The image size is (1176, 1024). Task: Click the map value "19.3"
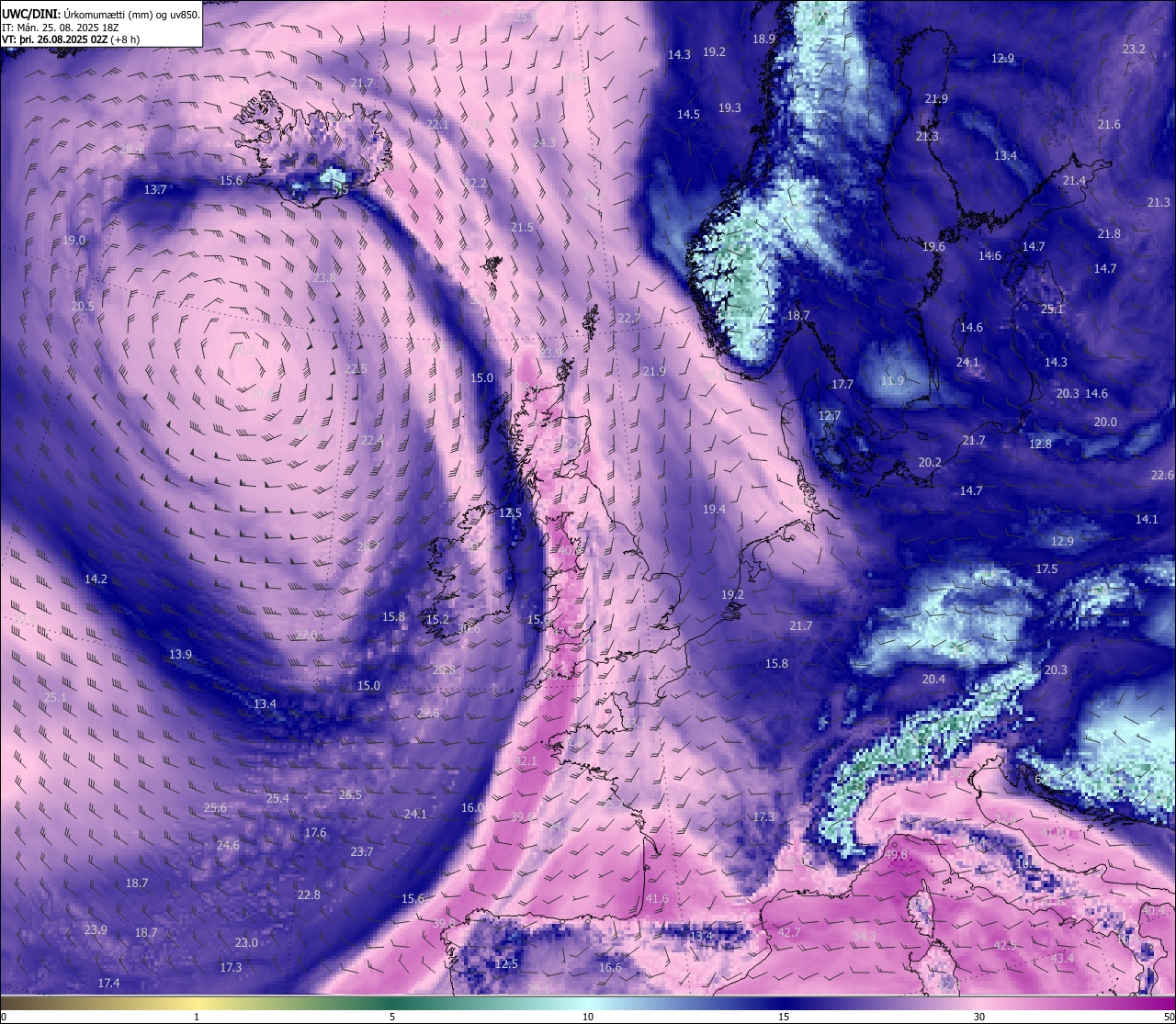[729, 107]
